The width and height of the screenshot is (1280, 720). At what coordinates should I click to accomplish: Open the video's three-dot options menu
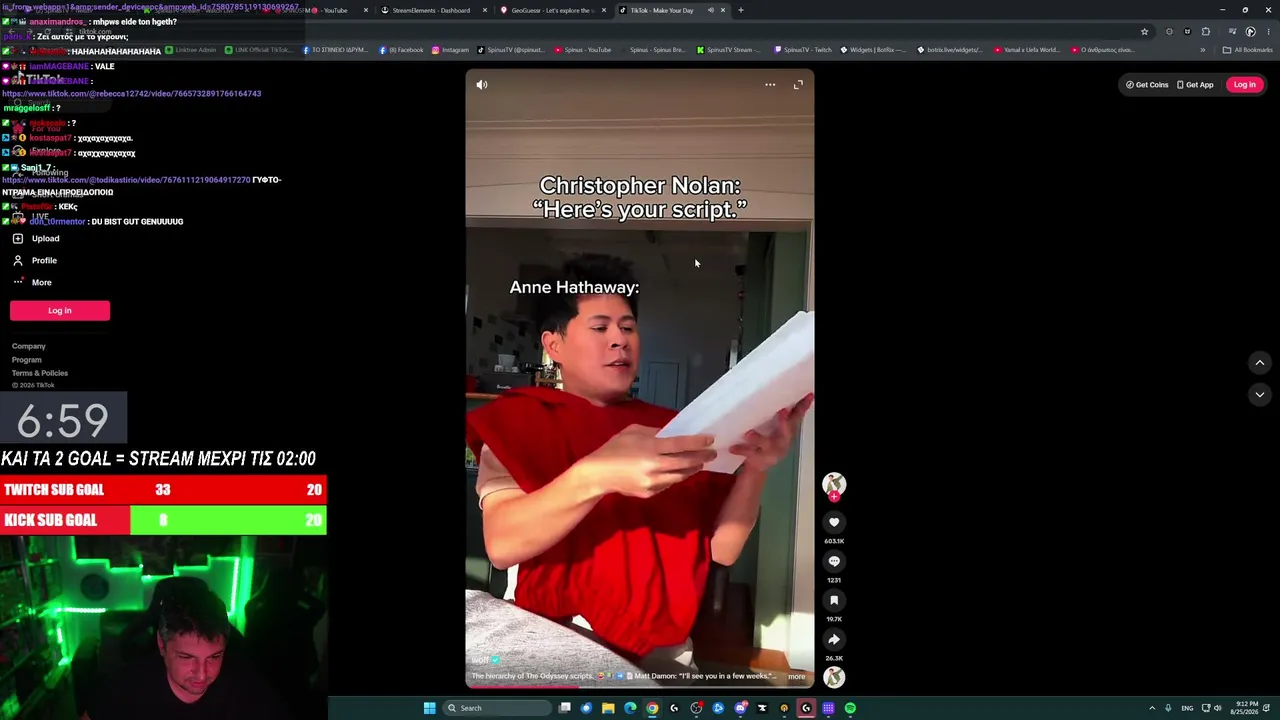click(x=770, y=85)
